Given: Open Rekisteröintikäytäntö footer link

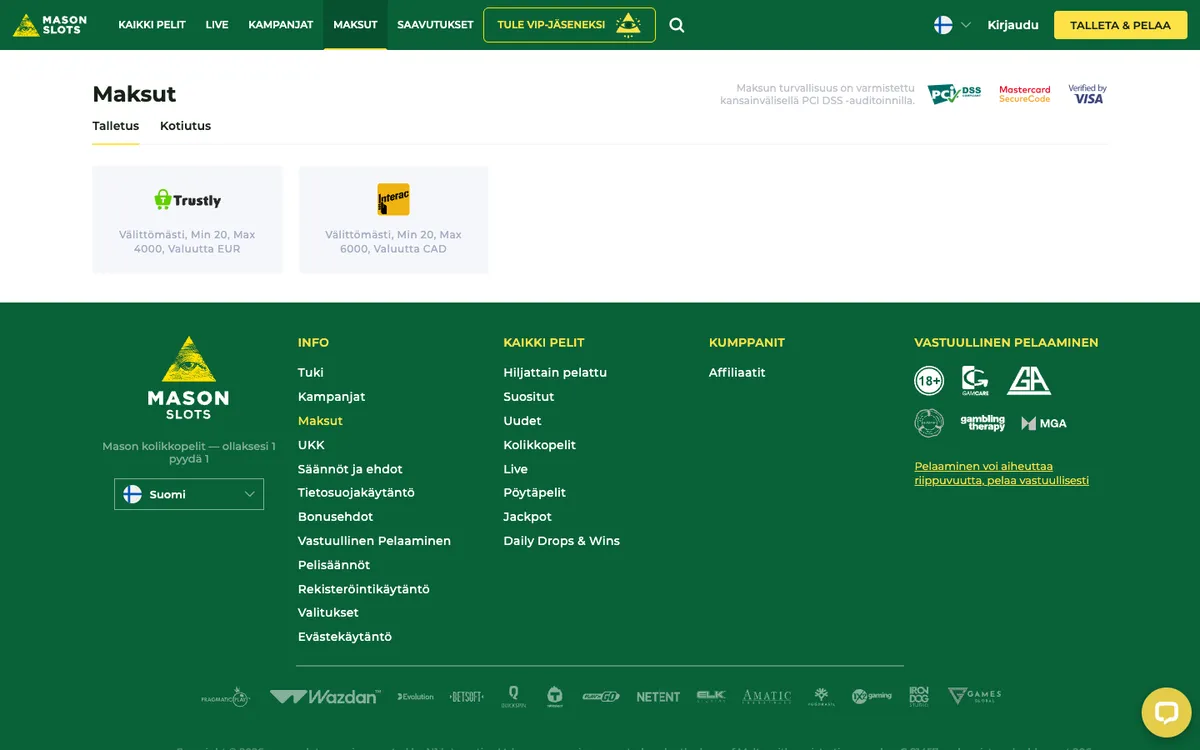Looking at the screenshot, I should tap(364, 589).
